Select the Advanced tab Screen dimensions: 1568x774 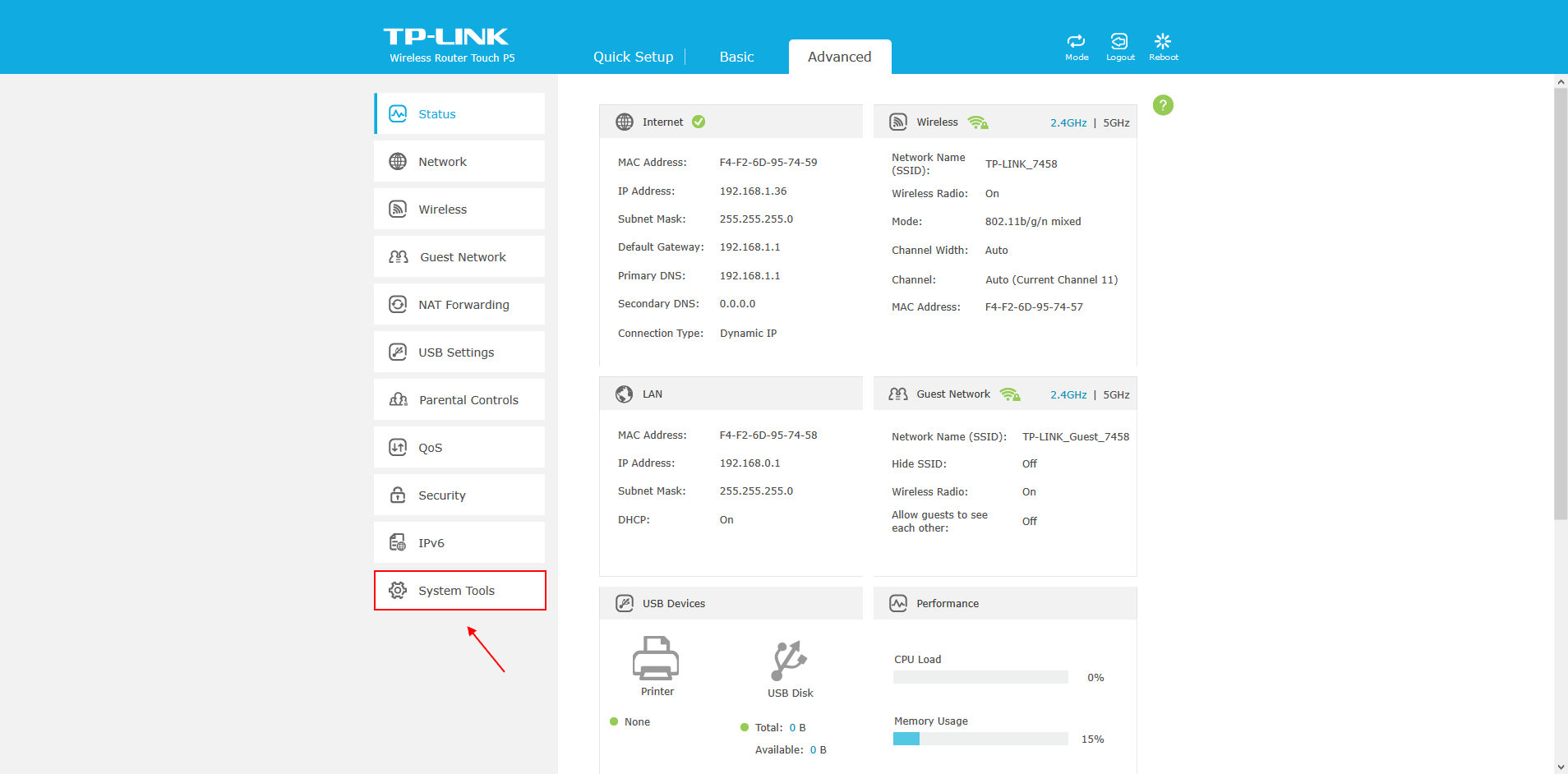click(840, 57)
